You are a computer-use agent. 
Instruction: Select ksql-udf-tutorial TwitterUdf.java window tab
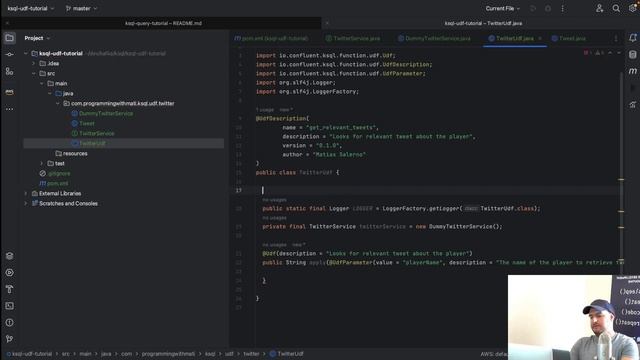(483, 23)
